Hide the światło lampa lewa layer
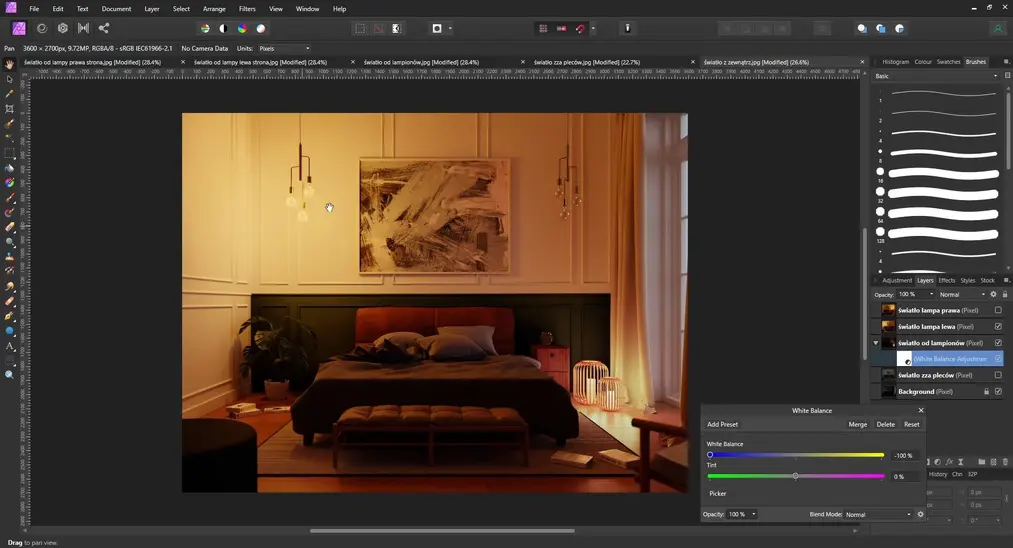Image resolution: width=1013 pixels, height=548 pixels. pyautogui.click(x=998, y=326)
